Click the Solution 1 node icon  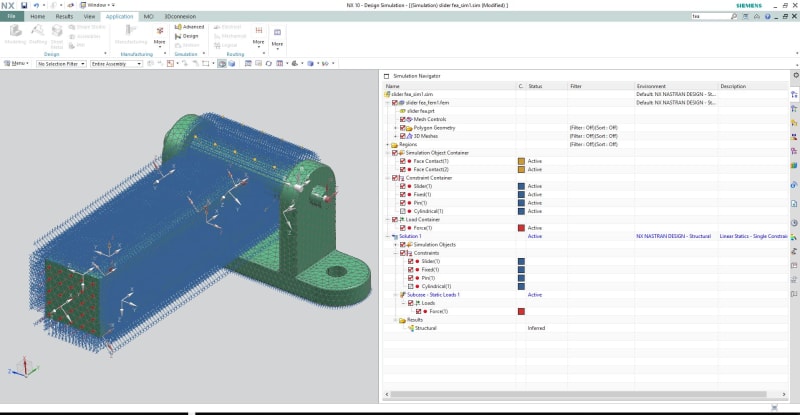[394, 236]
